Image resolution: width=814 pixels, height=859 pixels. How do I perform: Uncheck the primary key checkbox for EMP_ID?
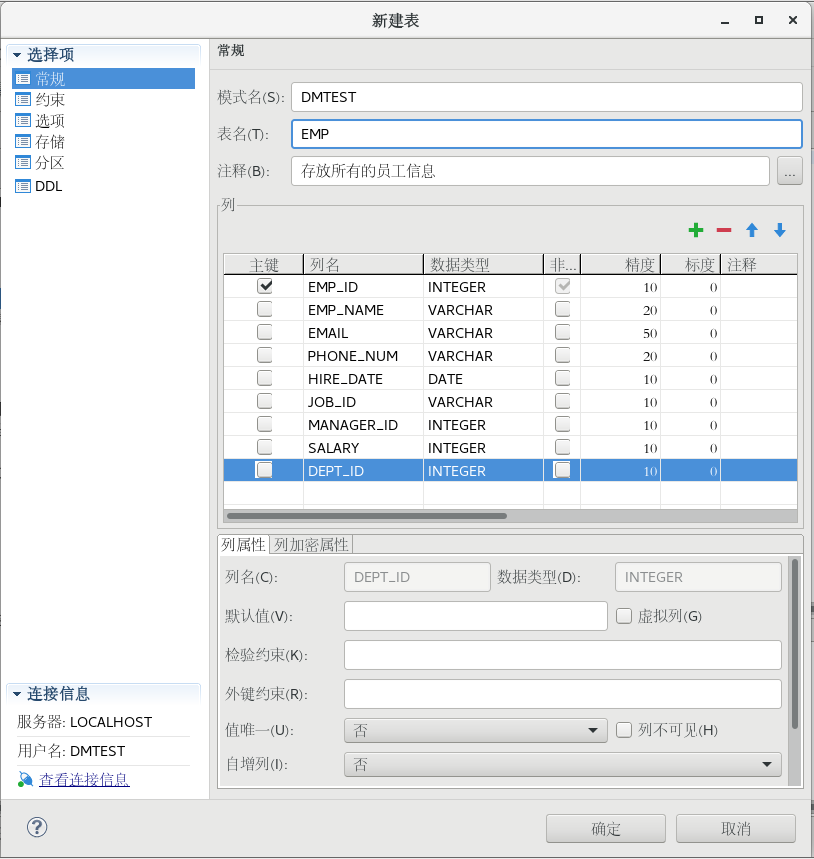[x=264, y=285]
